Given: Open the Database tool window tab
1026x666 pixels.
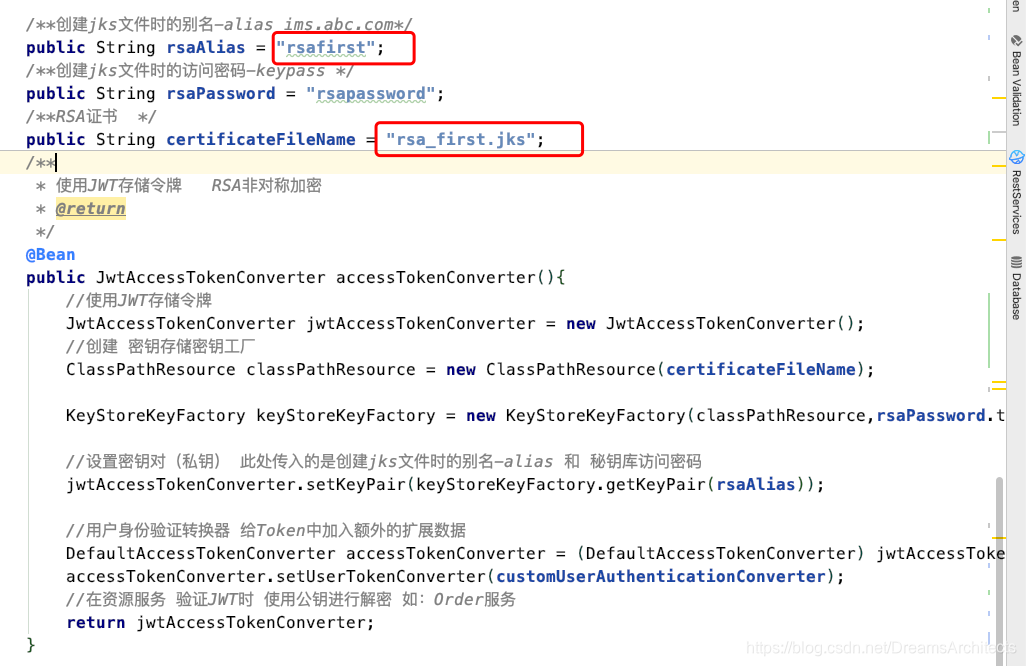Looking at the screenshot, I should click(x=1016, y=287).
